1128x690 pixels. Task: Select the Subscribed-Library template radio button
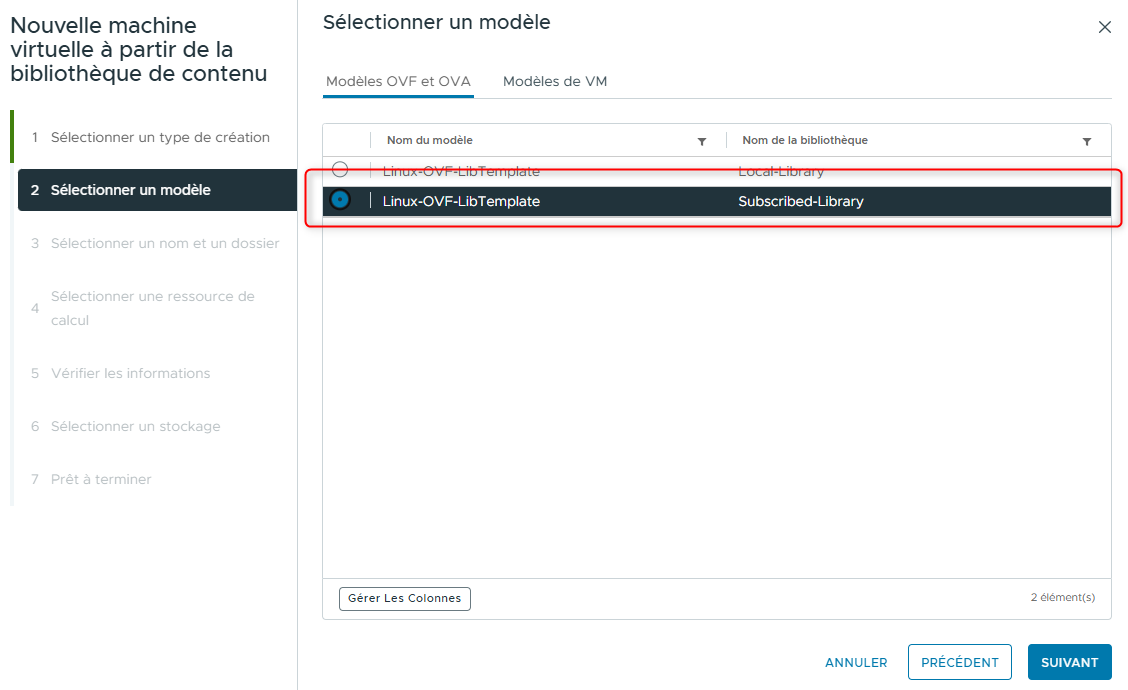pos(340,200)
